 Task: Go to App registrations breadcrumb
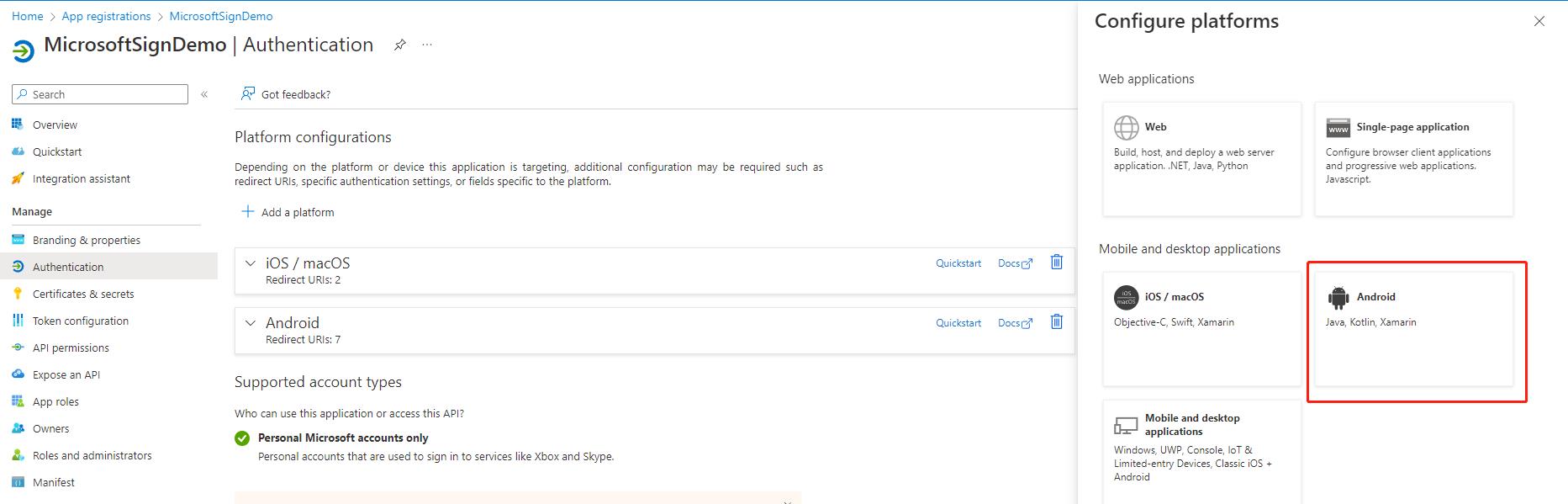[x=106, y=16]
